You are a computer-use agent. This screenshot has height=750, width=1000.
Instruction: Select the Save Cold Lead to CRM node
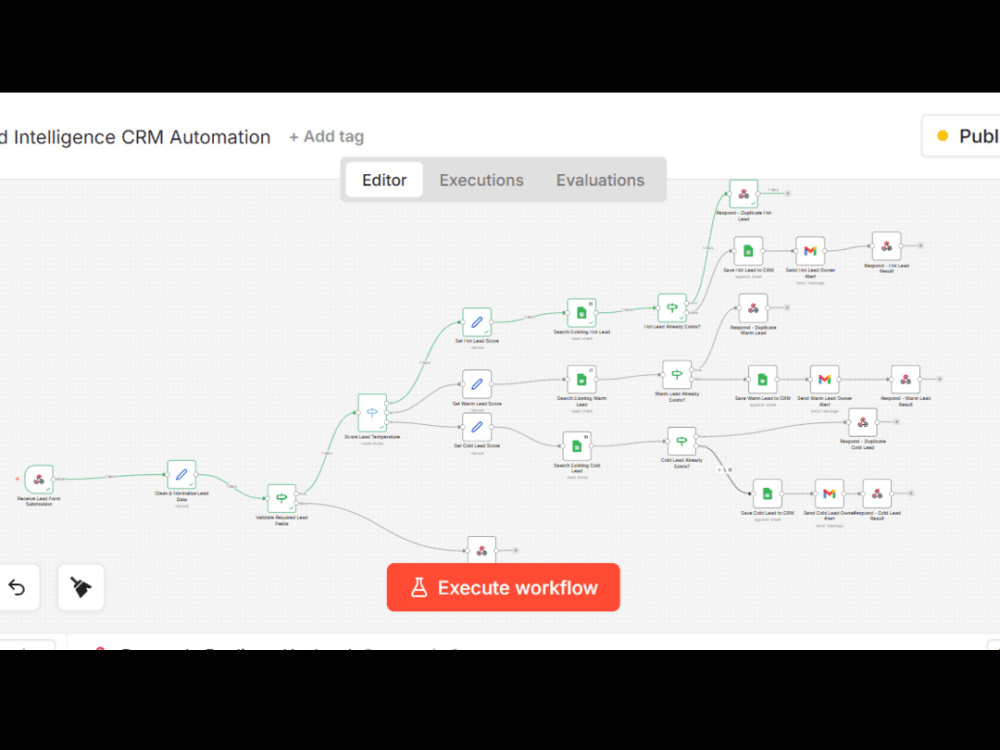pyautogui.click(x=767, y=494)
